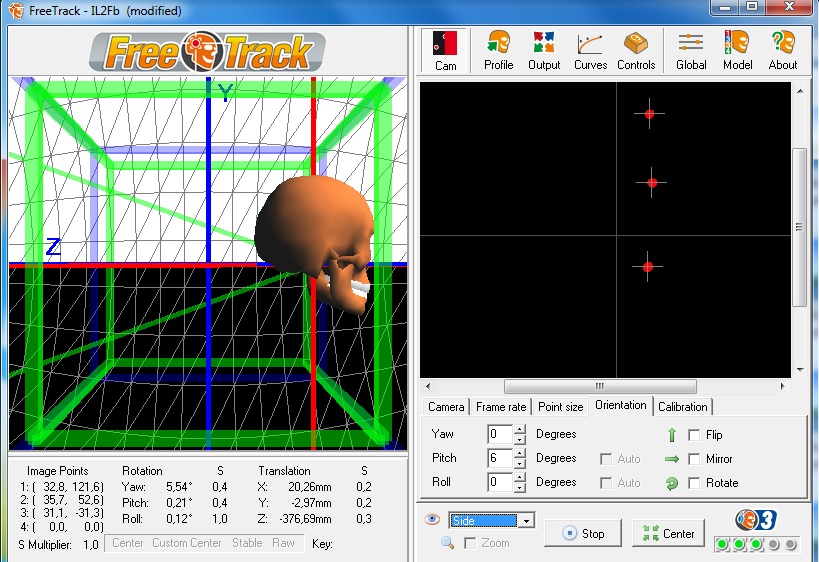
Task: Increase the Yaw value with up spinner
Action: click(x=519, y=429)
